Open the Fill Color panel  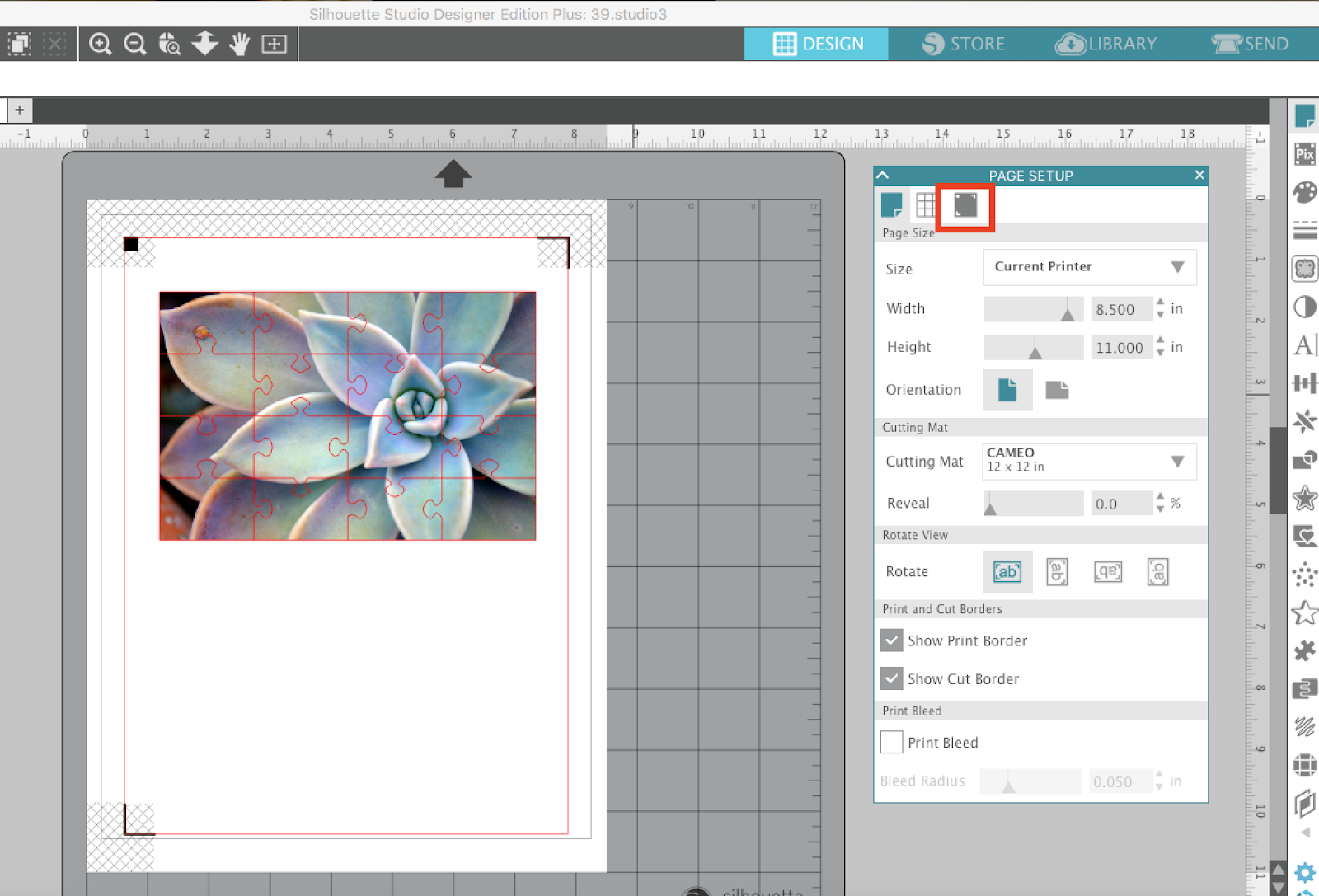click(1305, 192)
